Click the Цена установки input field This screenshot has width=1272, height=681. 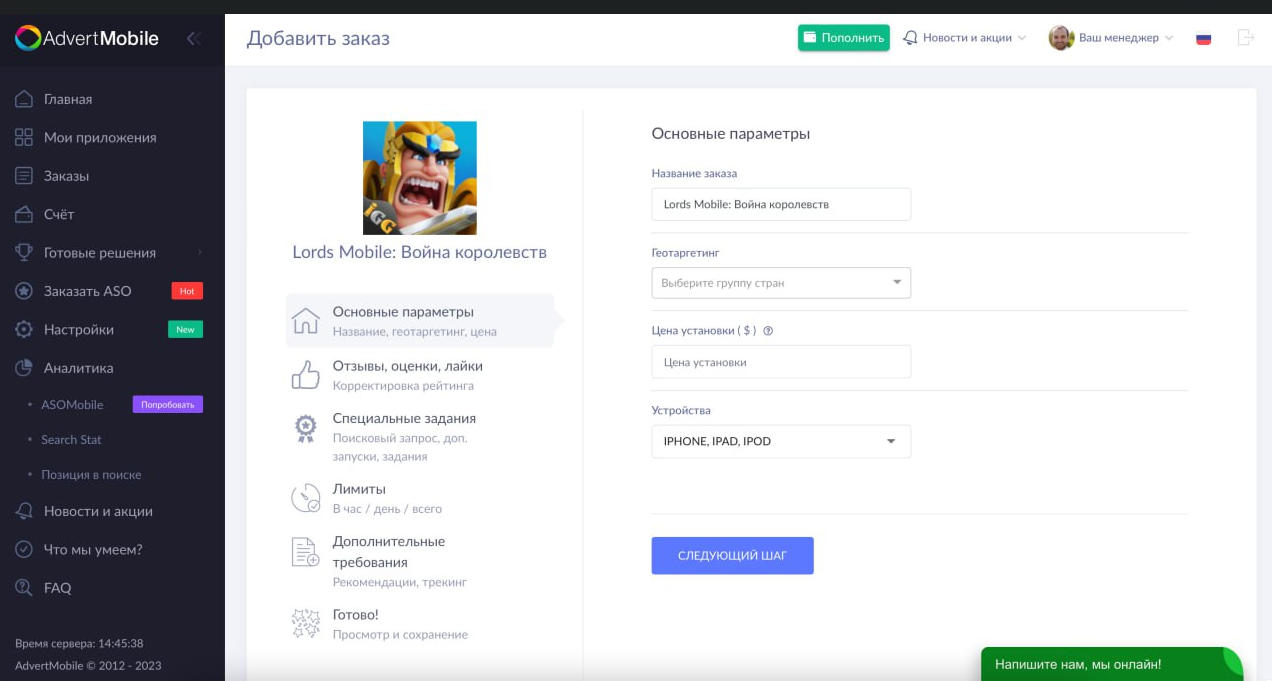781,362
